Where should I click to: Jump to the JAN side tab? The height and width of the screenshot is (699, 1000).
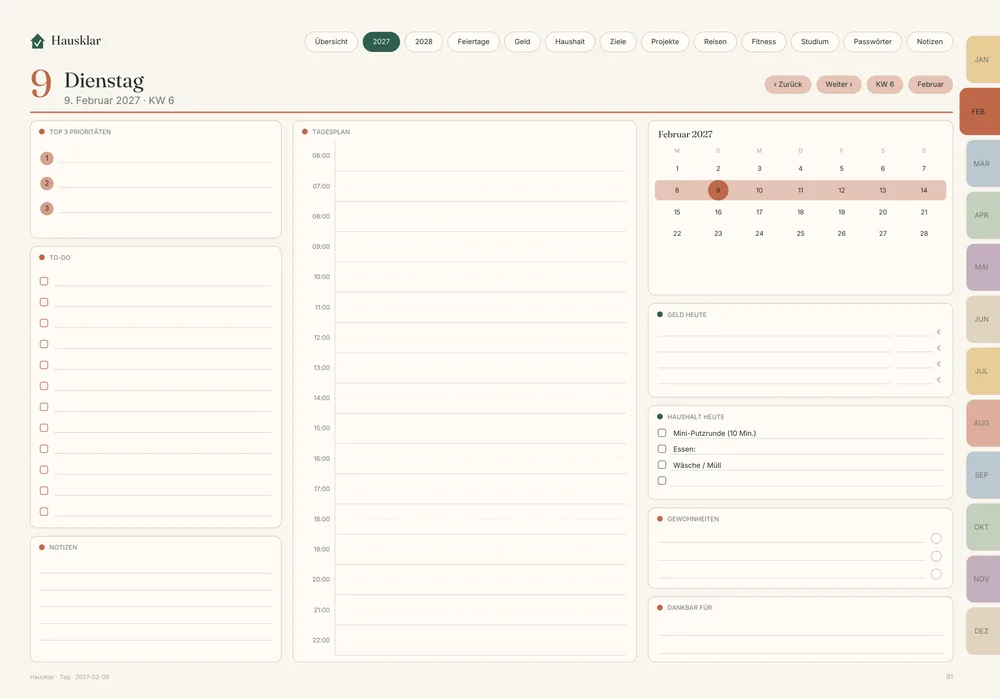click(x=982, y=60)
